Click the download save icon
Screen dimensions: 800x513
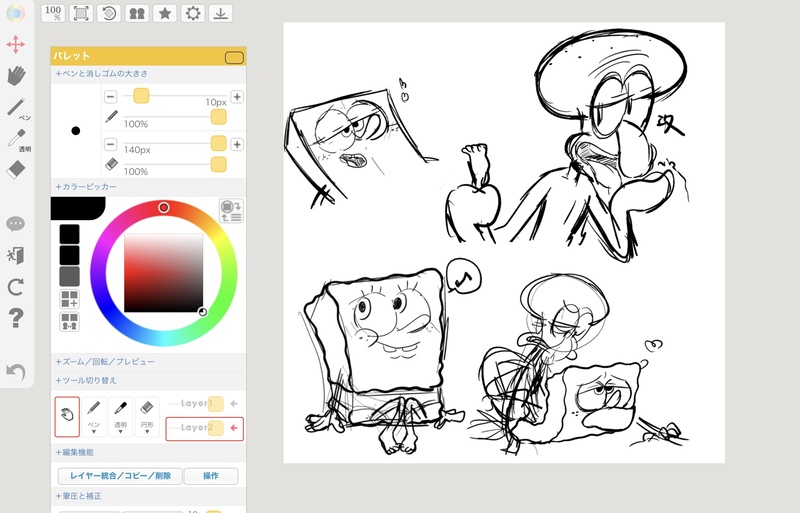click(220, 13)
